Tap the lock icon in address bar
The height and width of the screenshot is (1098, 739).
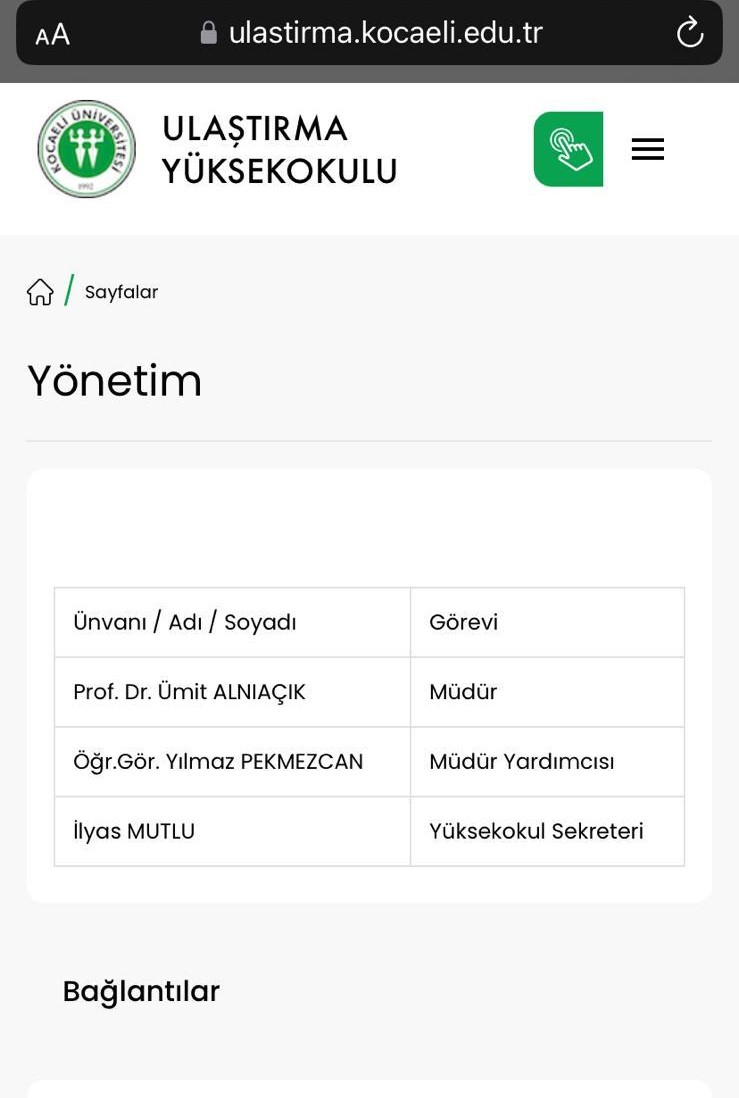pyautogui.click(x=209, y=34)
